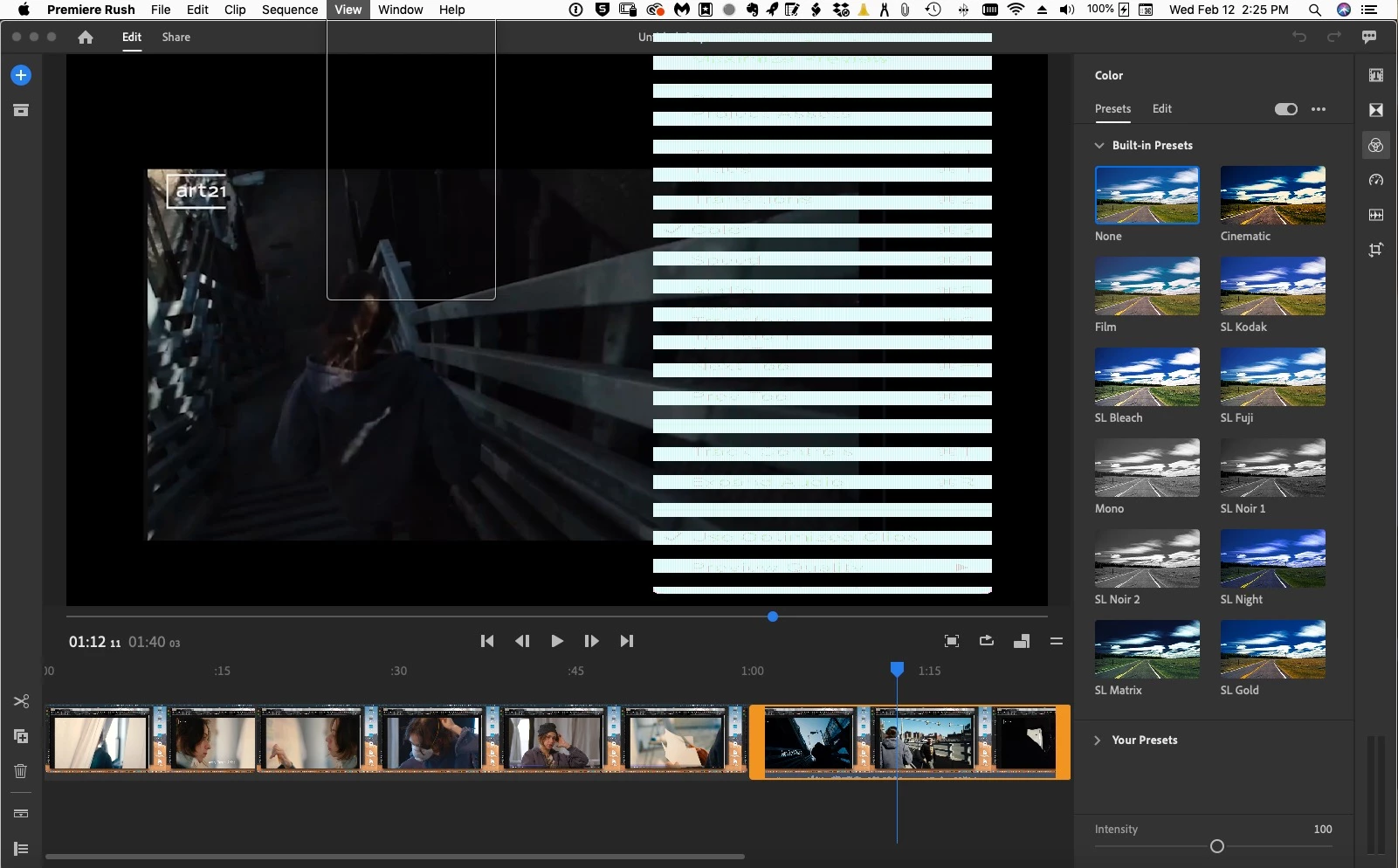Open more options in the Color panel
This screenshot has height=868, width=1398.
1319,109
